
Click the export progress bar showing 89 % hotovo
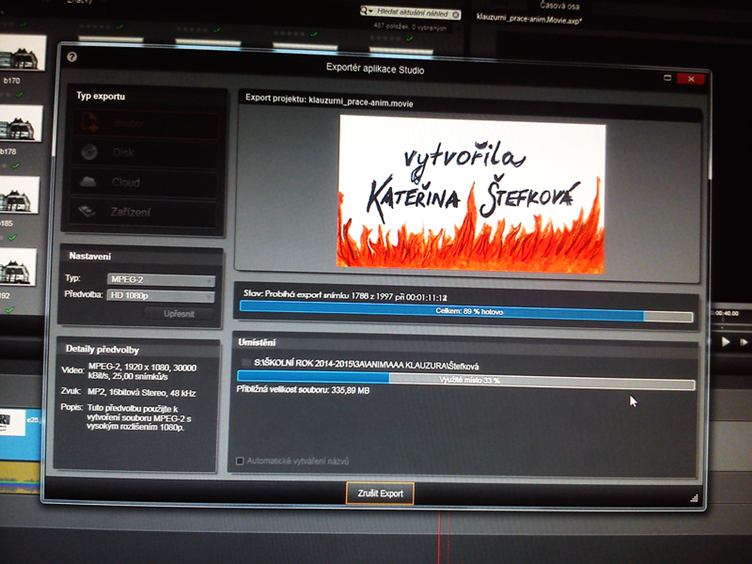coord(466,311)
